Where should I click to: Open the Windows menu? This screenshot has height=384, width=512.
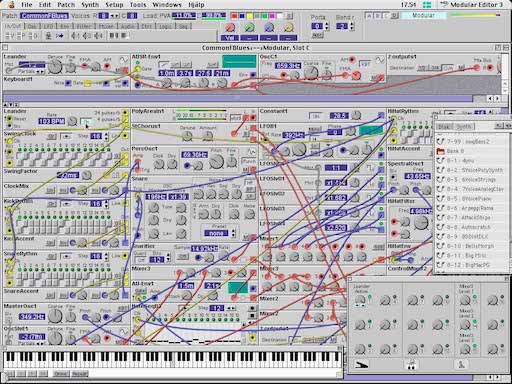point(167,5)
